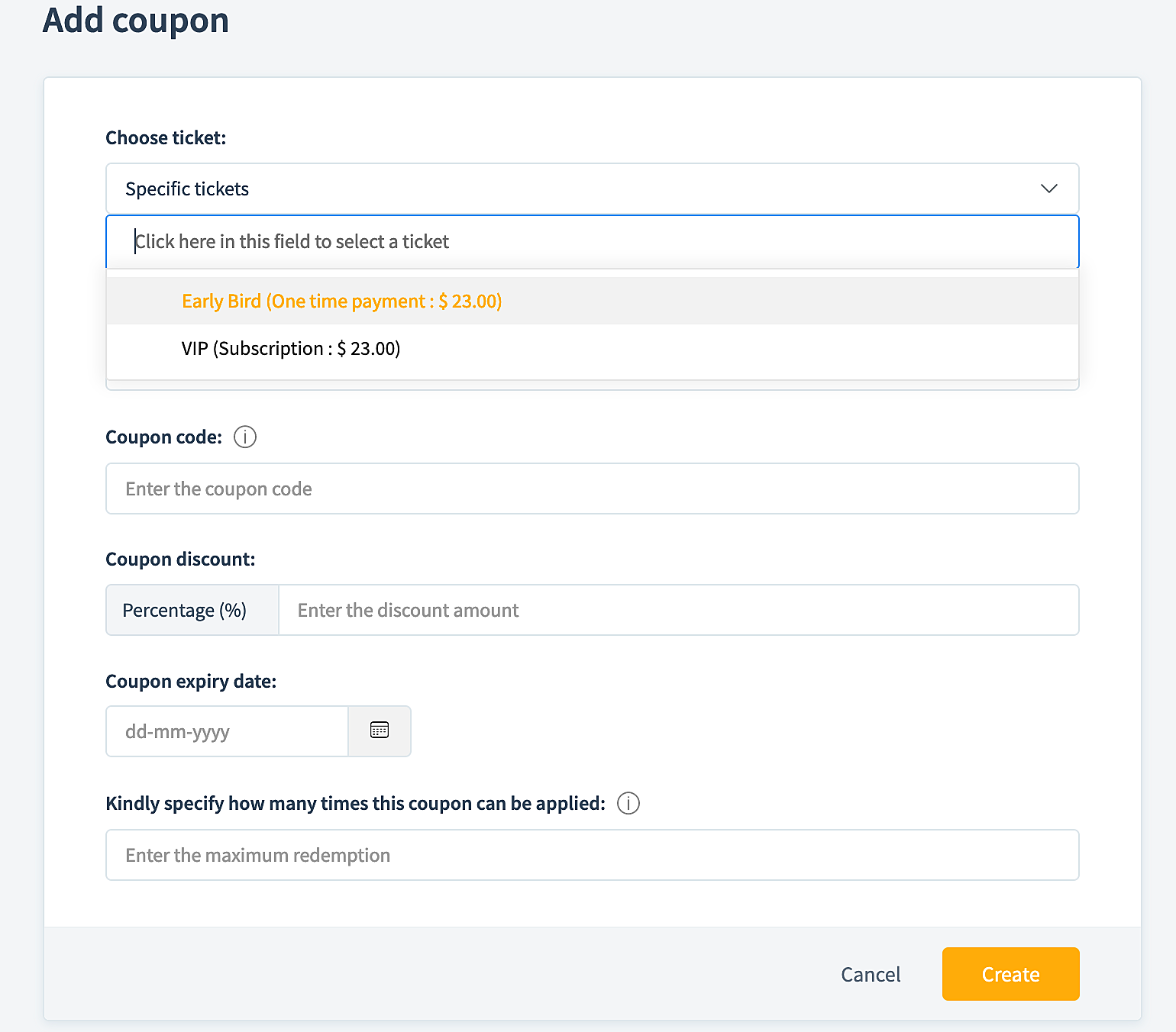Viewport: 1176px width, 1032px height.
Task: Click into the coupon code input field
Action: click(x=592, y=489)
